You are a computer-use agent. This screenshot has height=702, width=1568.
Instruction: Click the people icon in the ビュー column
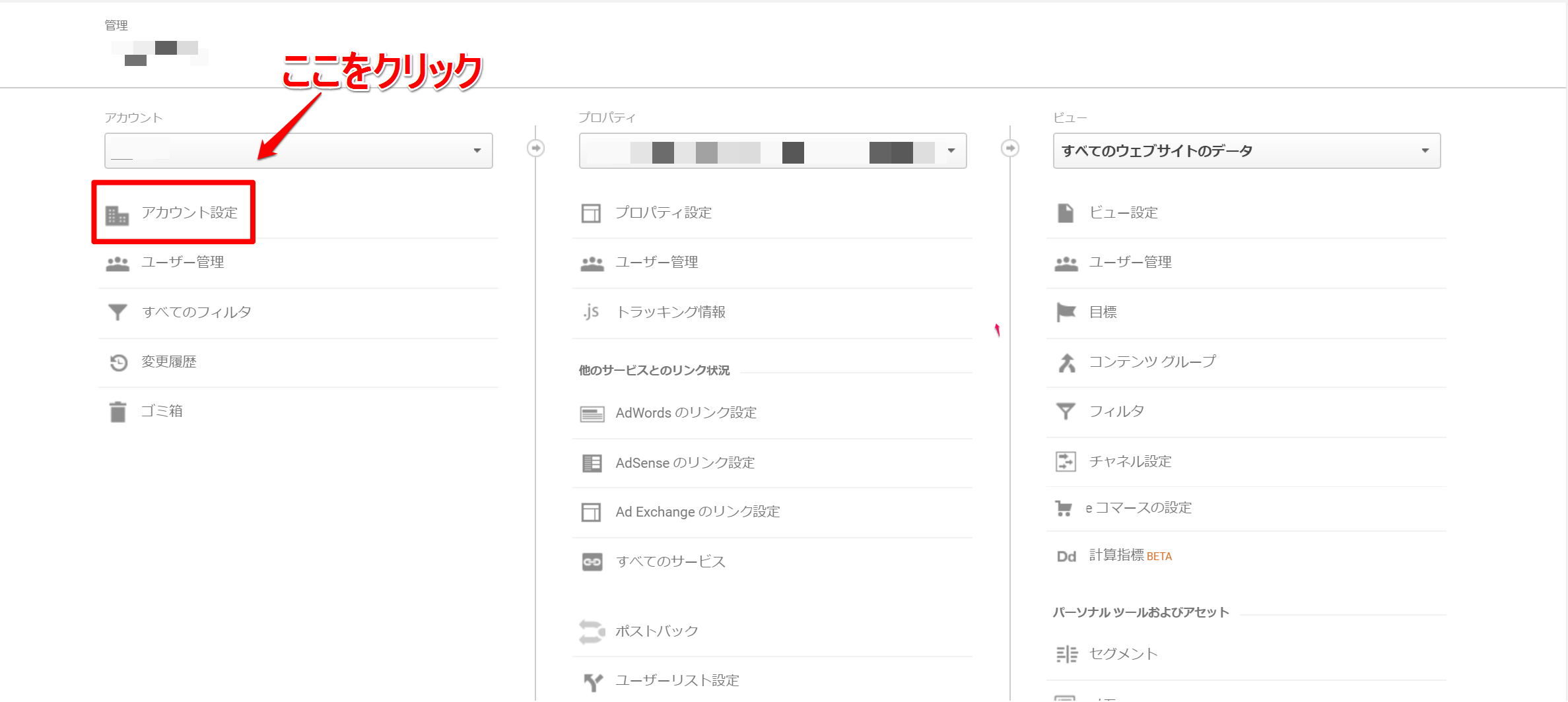[x=1066, y=264]
